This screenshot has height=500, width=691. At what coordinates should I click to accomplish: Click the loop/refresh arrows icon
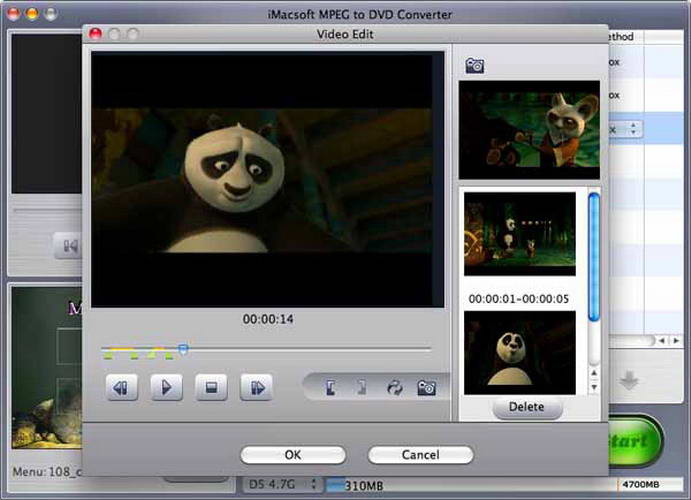[x=394, y=388]
